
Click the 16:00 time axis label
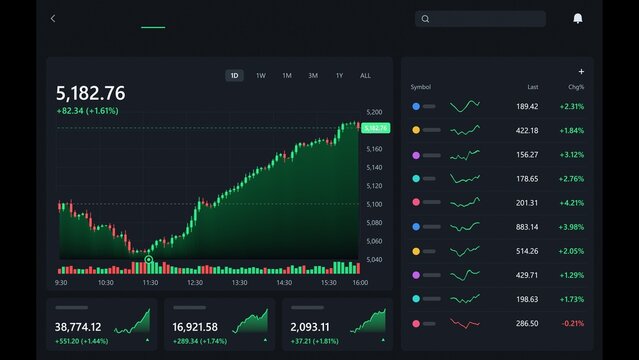pos(360,283)
